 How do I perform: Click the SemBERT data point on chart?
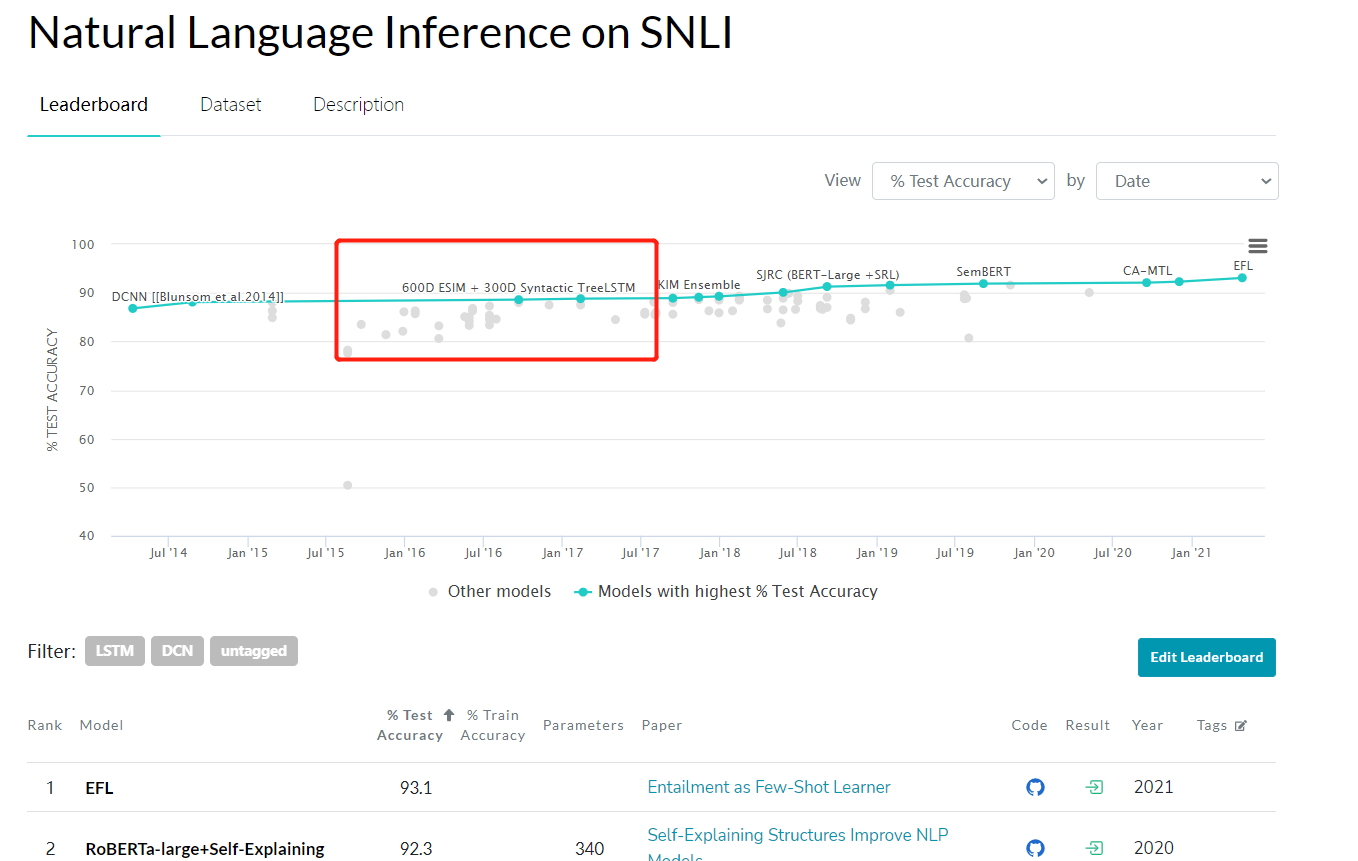click(983, 284)
